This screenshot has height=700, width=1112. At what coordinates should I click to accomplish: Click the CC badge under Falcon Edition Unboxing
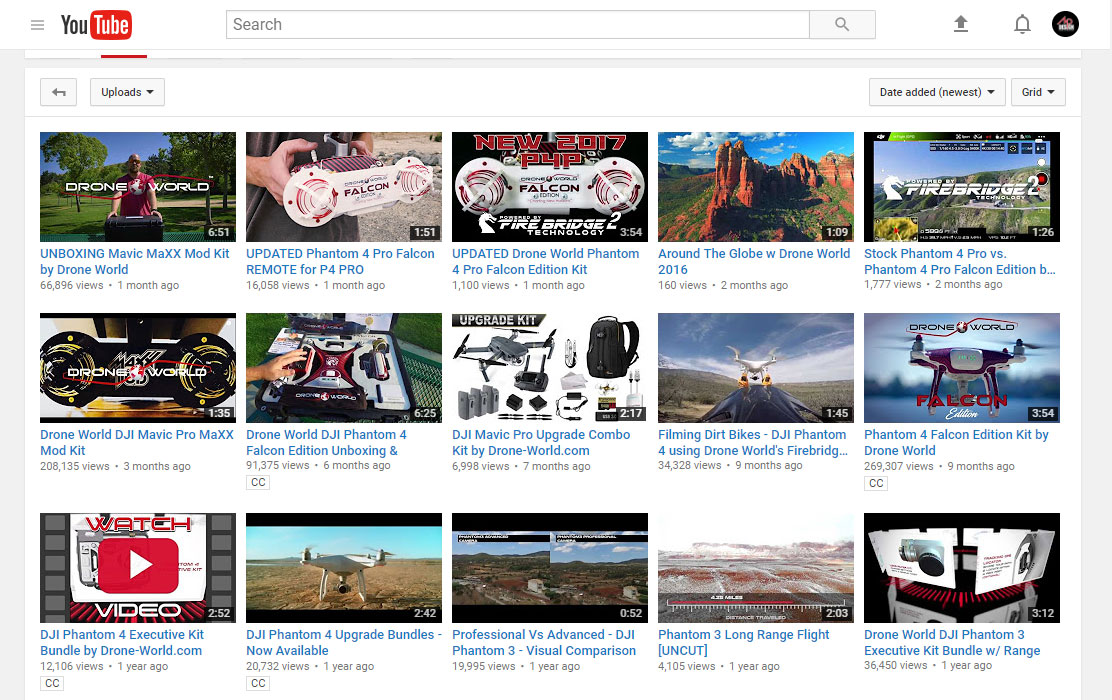click(258, 482)
